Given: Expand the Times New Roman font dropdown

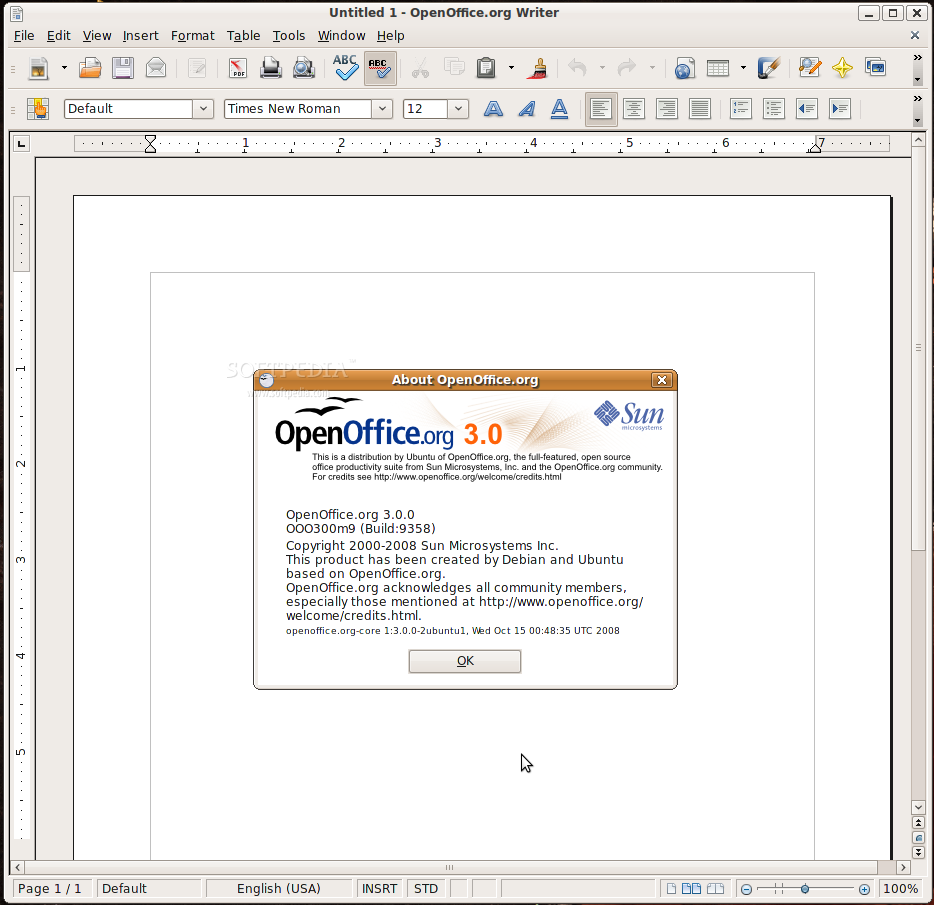Looking at the screenshot, I should tap(382, 109).
